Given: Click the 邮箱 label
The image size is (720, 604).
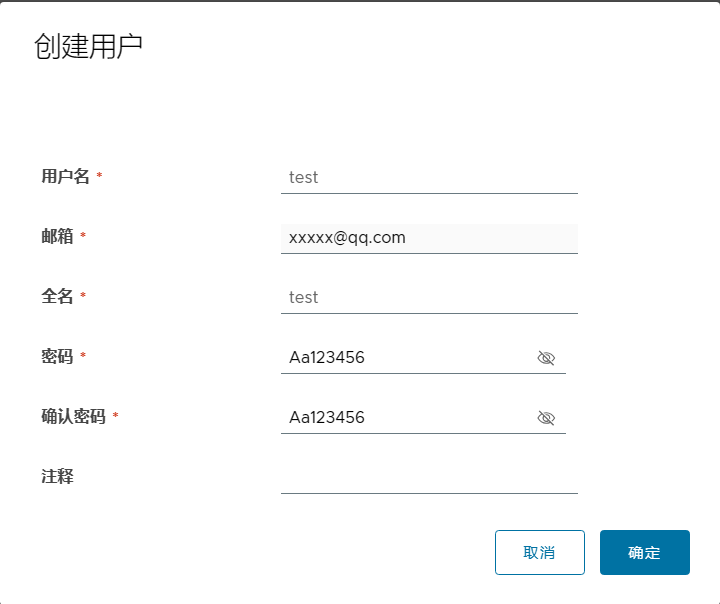Looking at the screenshot, I should 57,237.
